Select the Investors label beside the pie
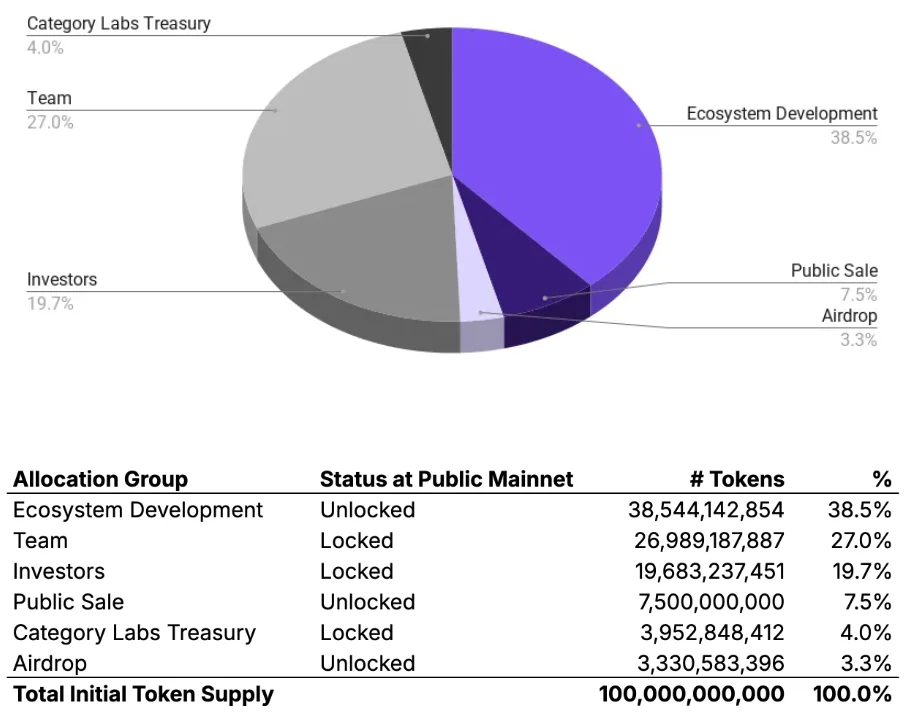 62,279
